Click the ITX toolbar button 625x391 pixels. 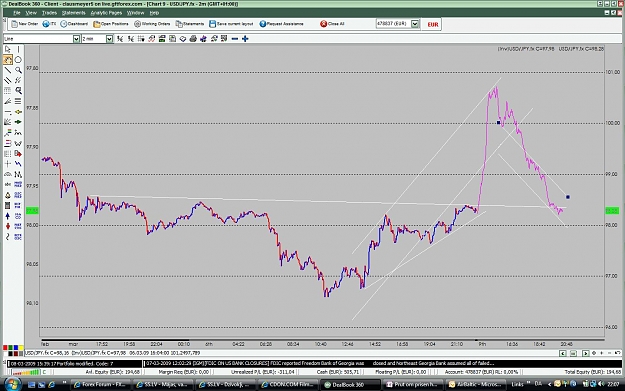pyautogui.click(x=49, y=24)
